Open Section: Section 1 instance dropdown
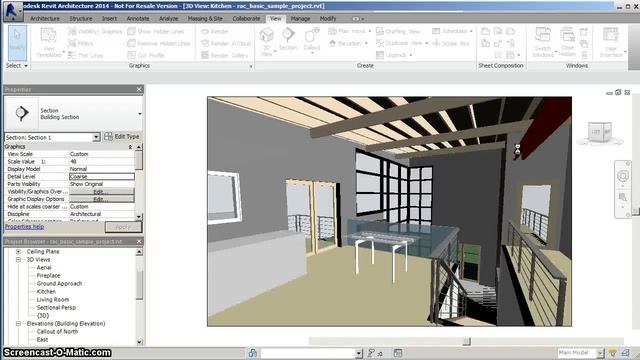Image resolution: width=640 pixels, height=360 pixels. coord(96,138)
